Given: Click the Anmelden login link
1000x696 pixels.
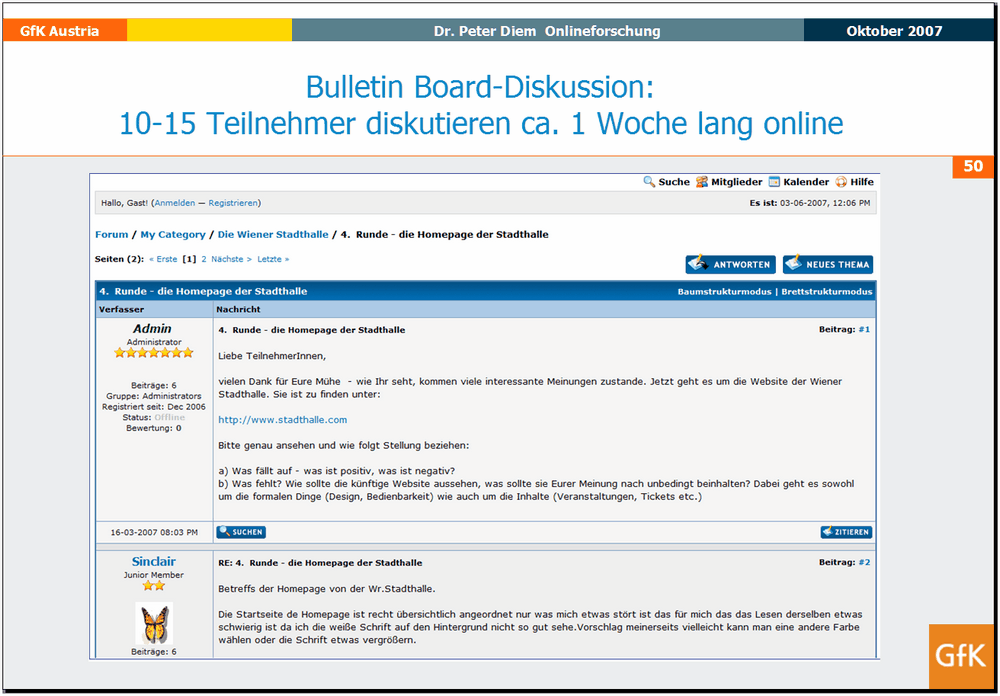Looking at the screenshot, I should pyautogui.click(x=175, y=203).
